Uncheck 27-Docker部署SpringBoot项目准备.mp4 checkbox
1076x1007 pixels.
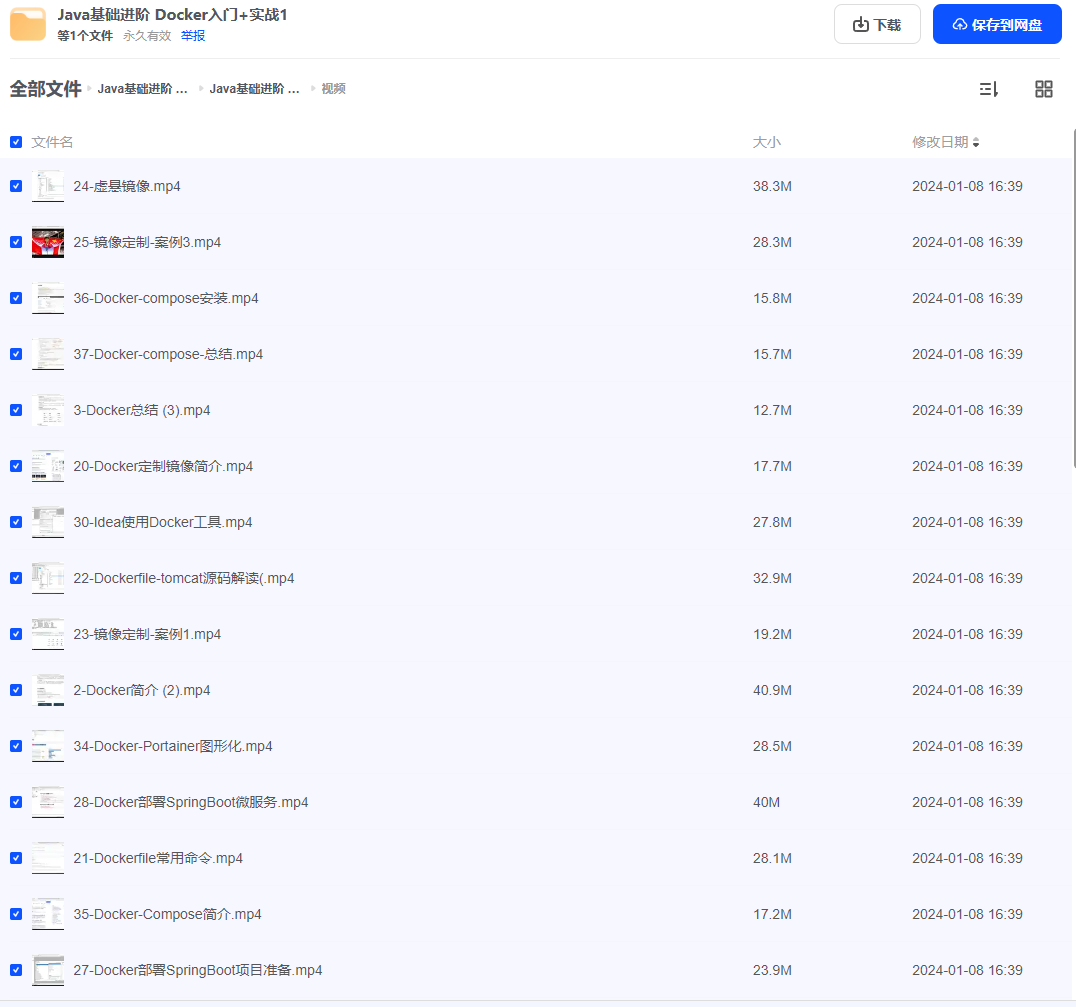(x=16, y=970)
